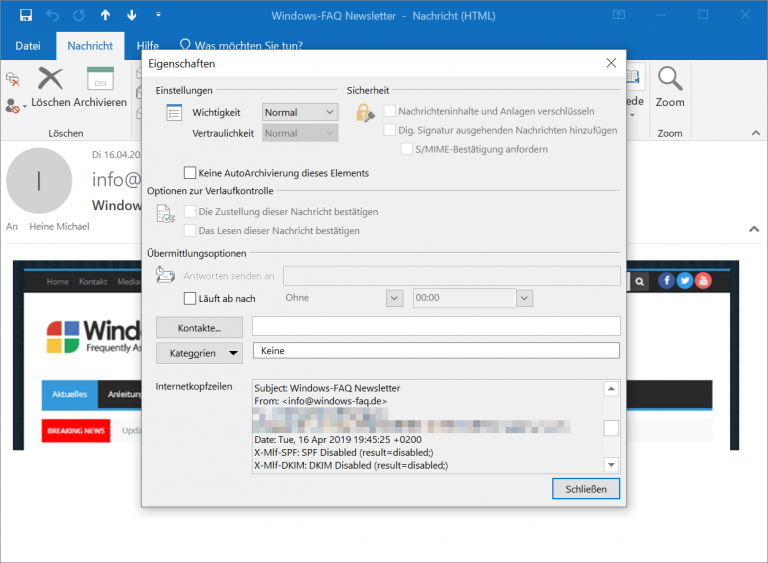
Task: Click the Kontakte text input field
Action: point(435,326)
